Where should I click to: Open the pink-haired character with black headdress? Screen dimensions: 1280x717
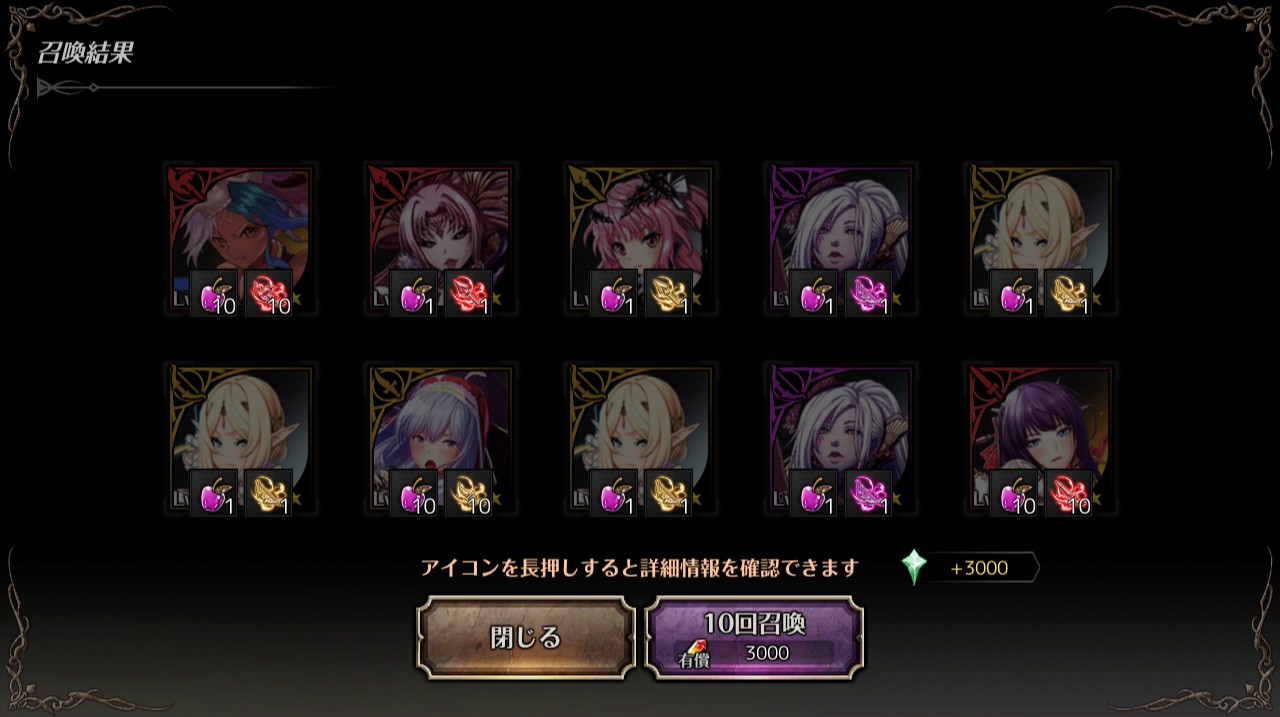point(641,240)
